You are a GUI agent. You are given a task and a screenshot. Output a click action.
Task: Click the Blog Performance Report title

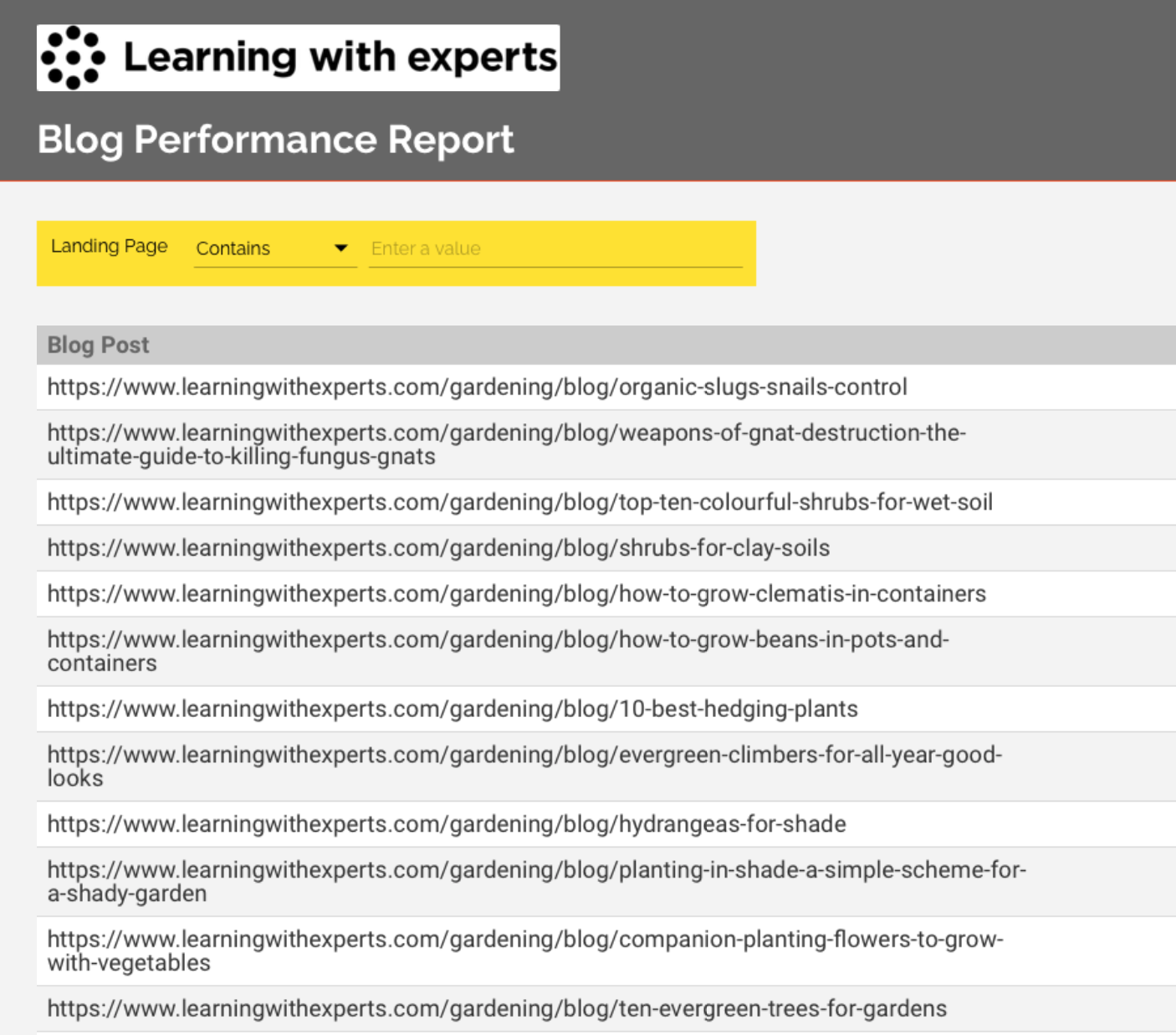tap(275, 140)
